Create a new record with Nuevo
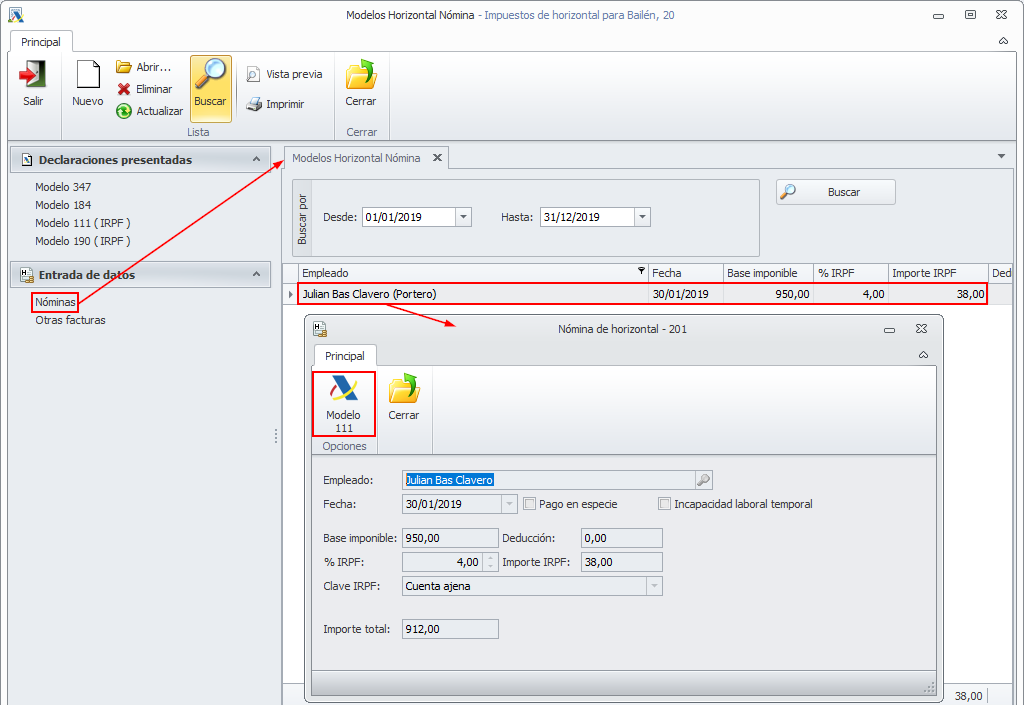The image size is (1024, 705). (x=88, y=76)
